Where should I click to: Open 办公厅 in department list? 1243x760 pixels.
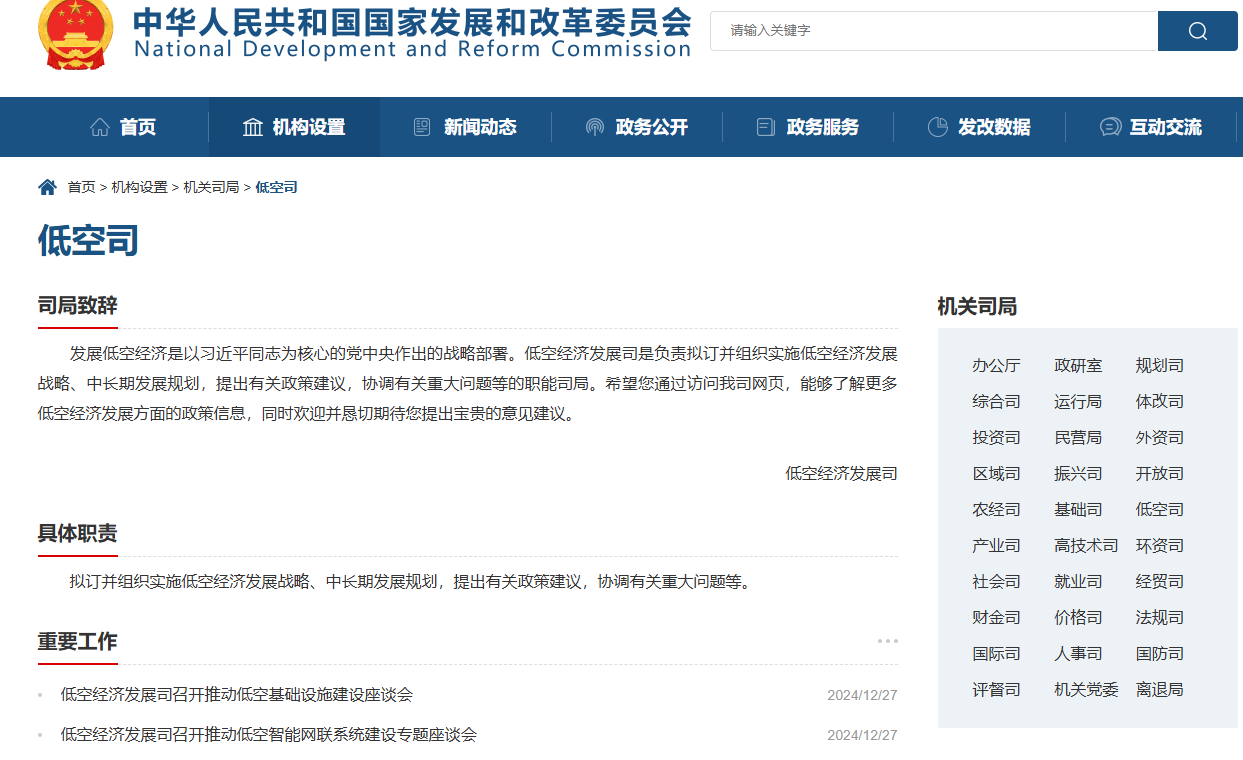996,365
